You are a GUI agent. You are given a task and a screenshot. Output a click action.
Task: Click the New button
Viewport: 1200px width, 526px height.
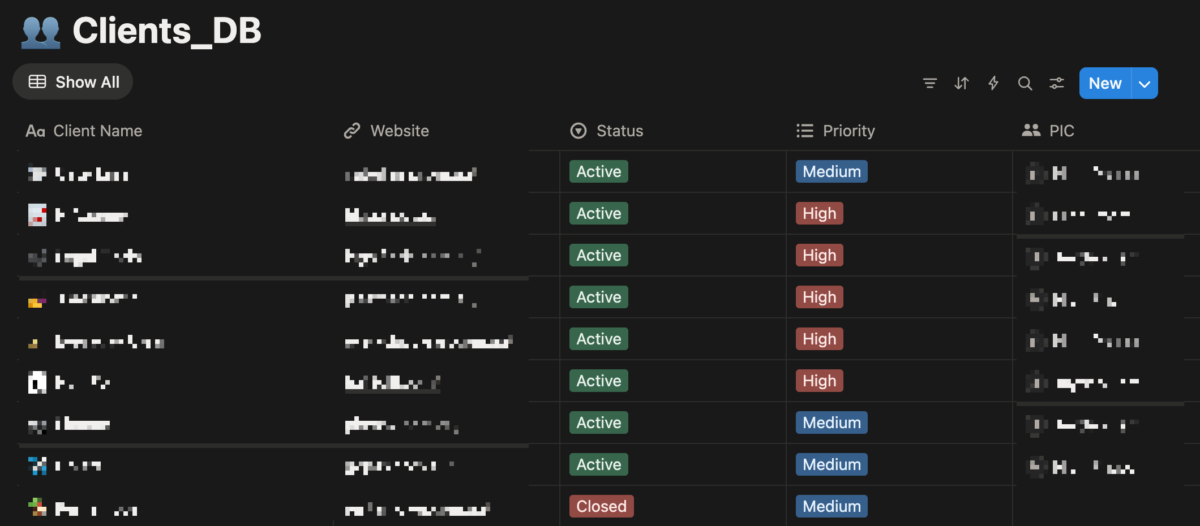pyautogui.click(x=1104, y=84)
